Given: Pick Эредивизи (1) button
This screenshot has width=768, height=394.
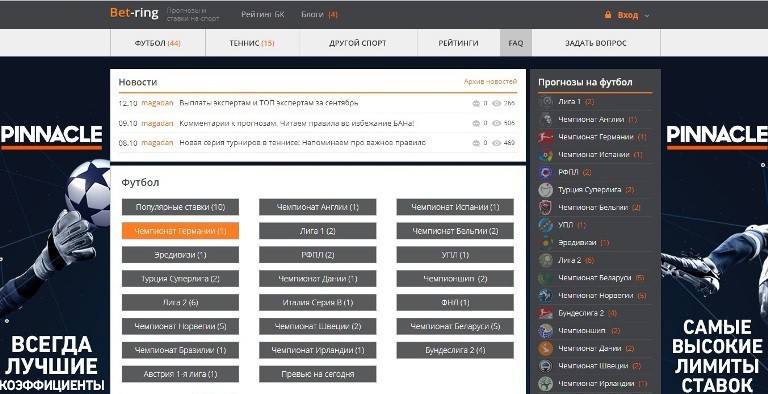Looking at the screenshot, I should coord(180,255).
